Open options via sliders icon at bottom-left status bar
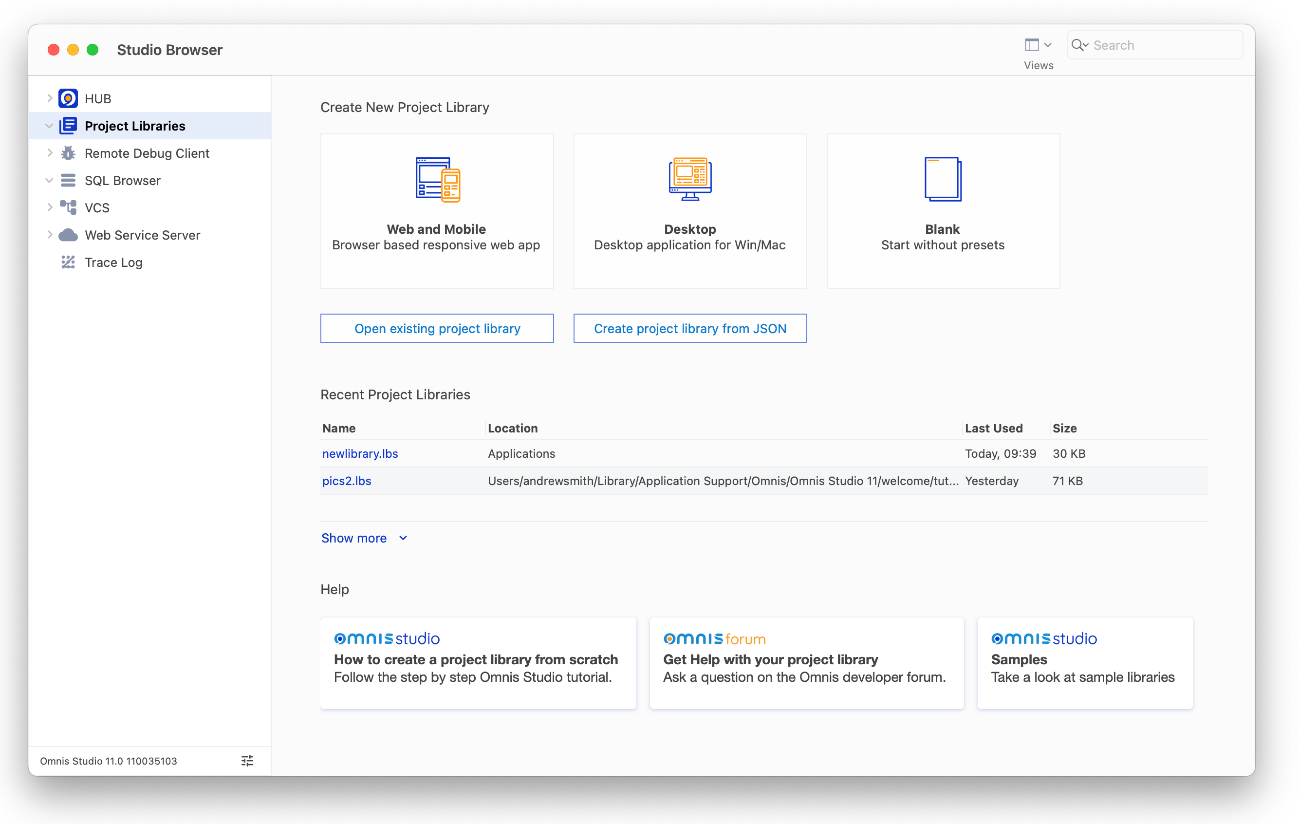Viewport: 1299px width, 824px height. coord(248,761)
